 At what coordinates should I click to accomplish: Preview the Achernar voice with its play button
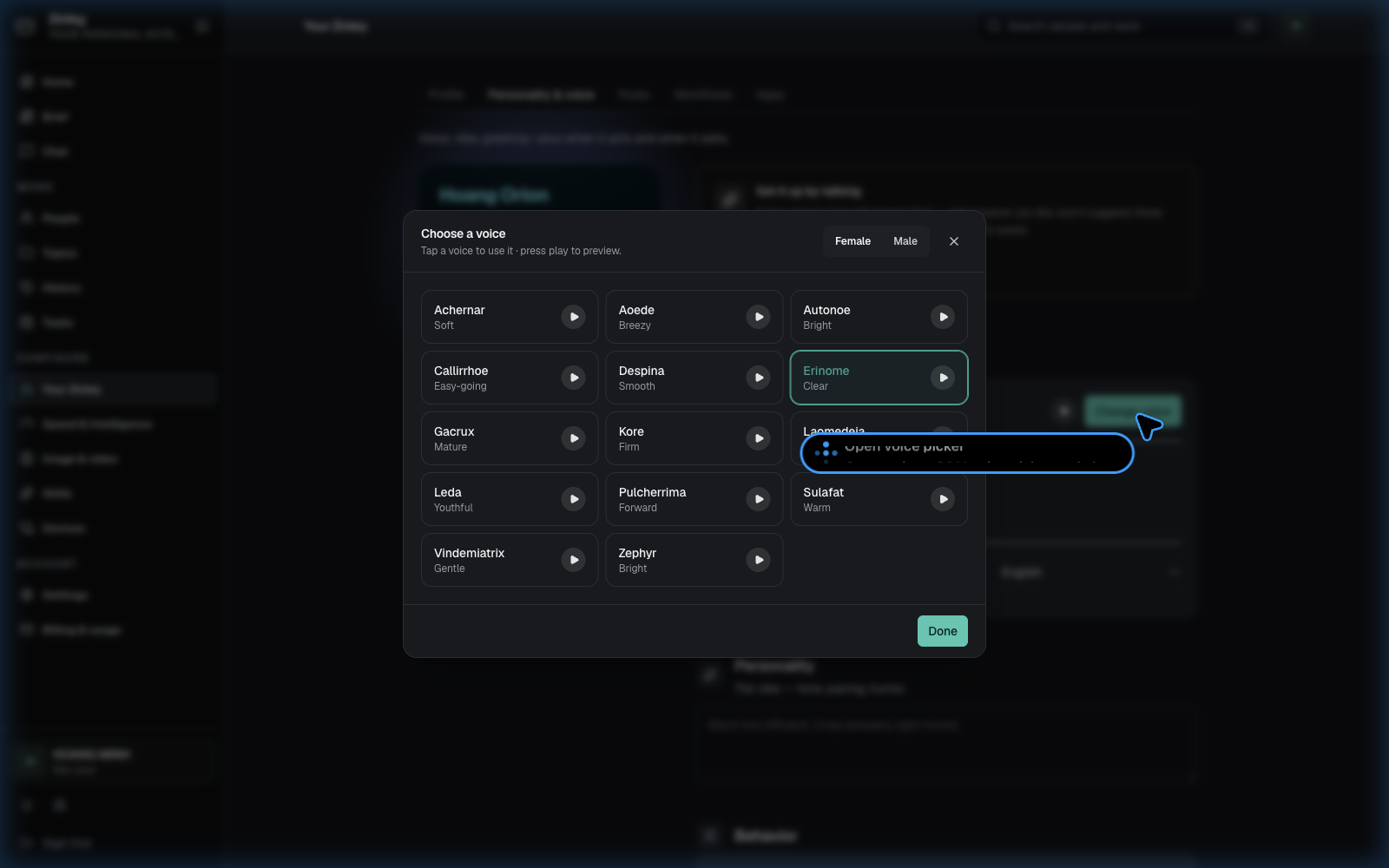(x=573, y=317)
